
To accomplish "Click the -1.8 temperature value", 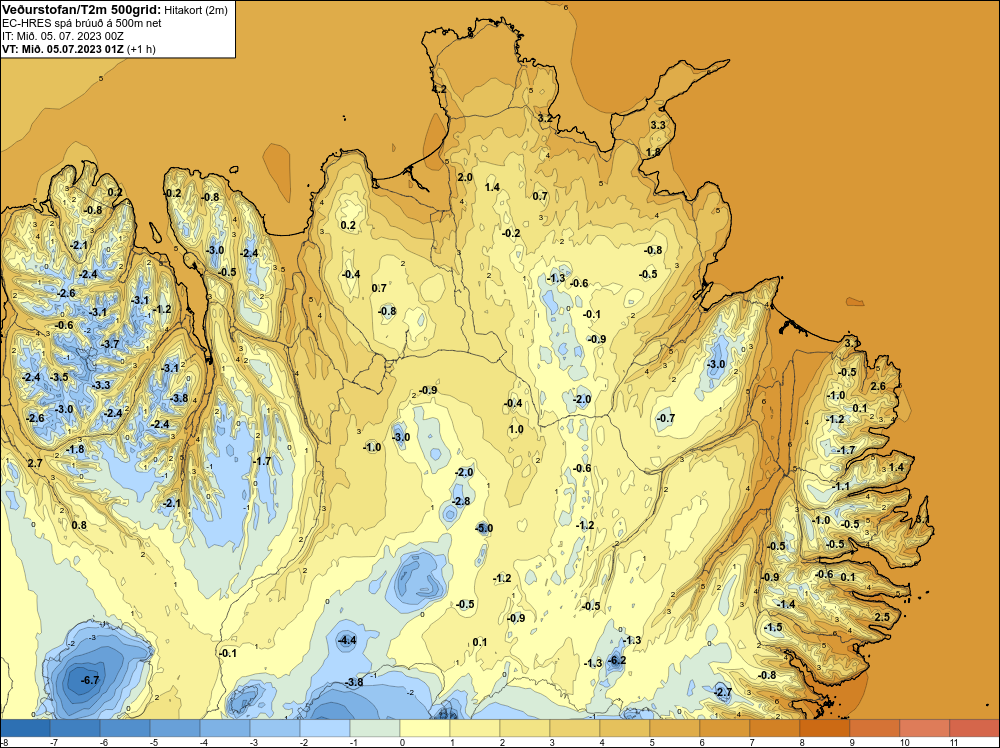I will [x=75, y=450].
